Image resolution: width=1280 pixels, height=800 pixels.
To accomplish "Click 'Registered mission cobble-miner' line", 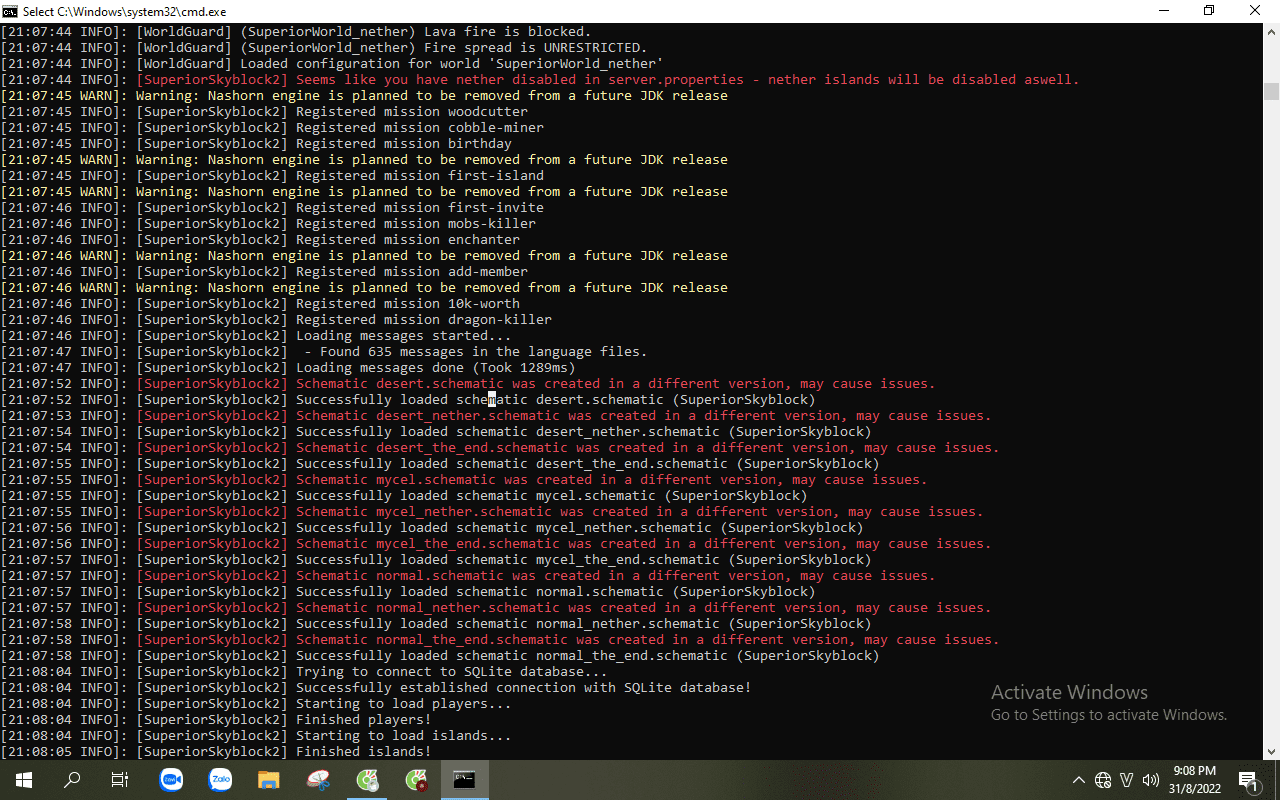I will tap(272, 128).
